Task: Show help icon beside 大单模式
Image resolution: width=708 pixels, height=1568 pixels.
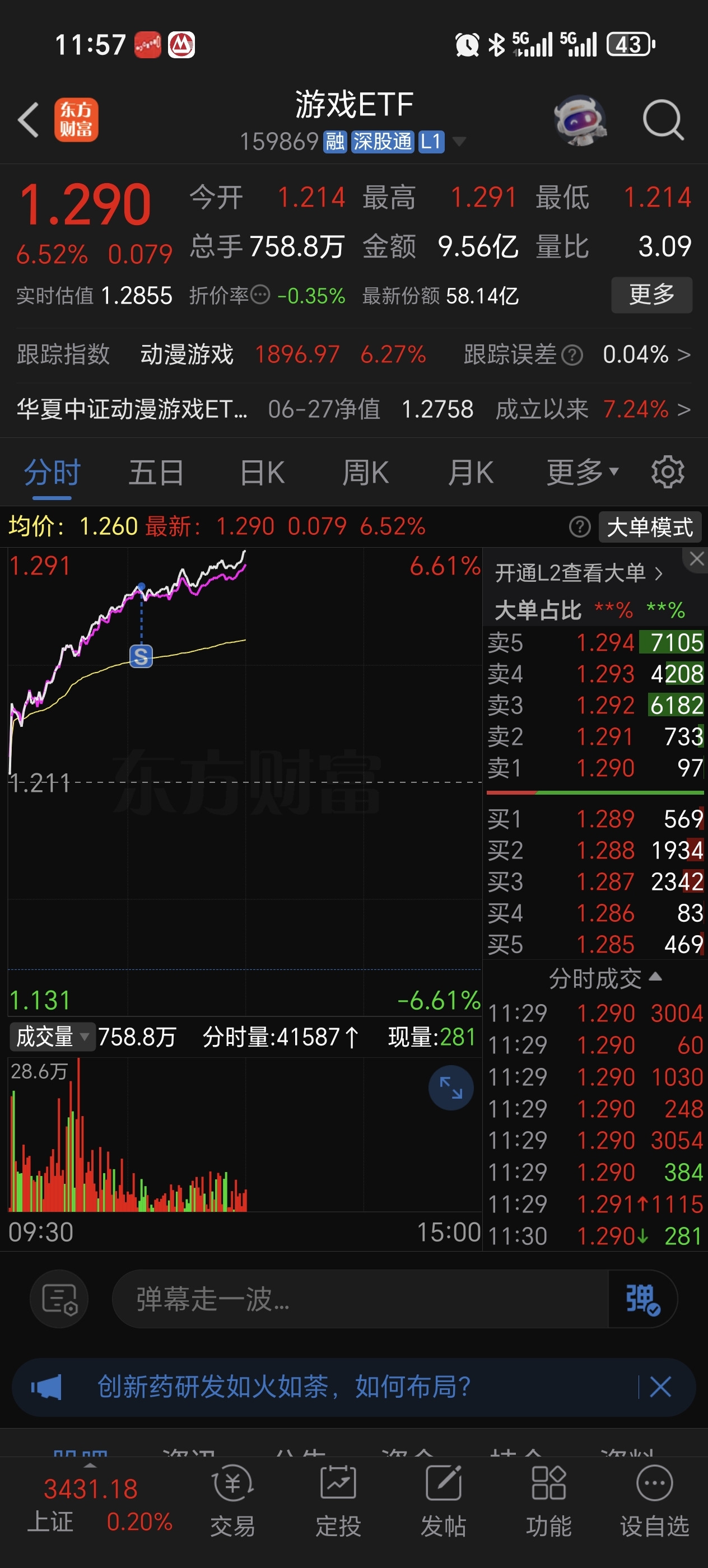Action: 580,526
